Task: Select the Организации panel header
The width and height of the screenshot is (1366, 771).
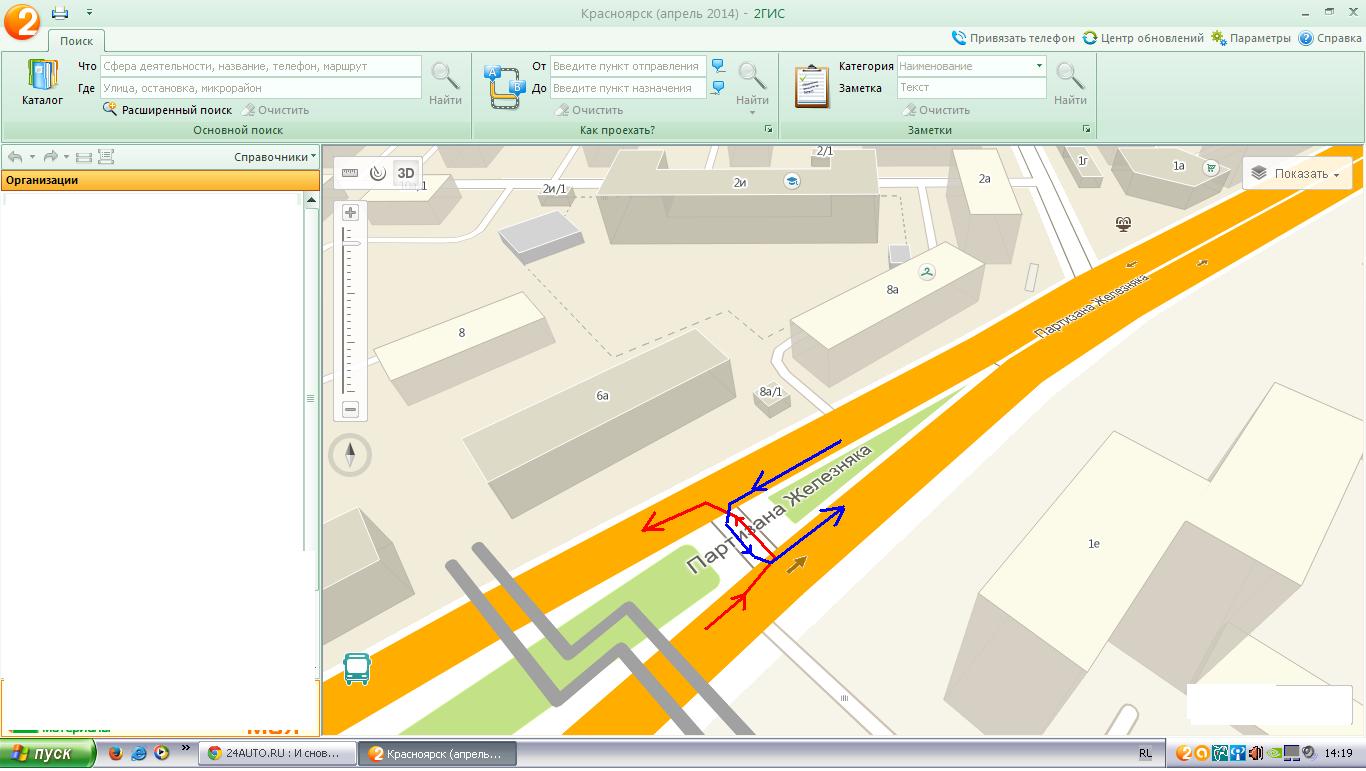Action: [160, 181]
